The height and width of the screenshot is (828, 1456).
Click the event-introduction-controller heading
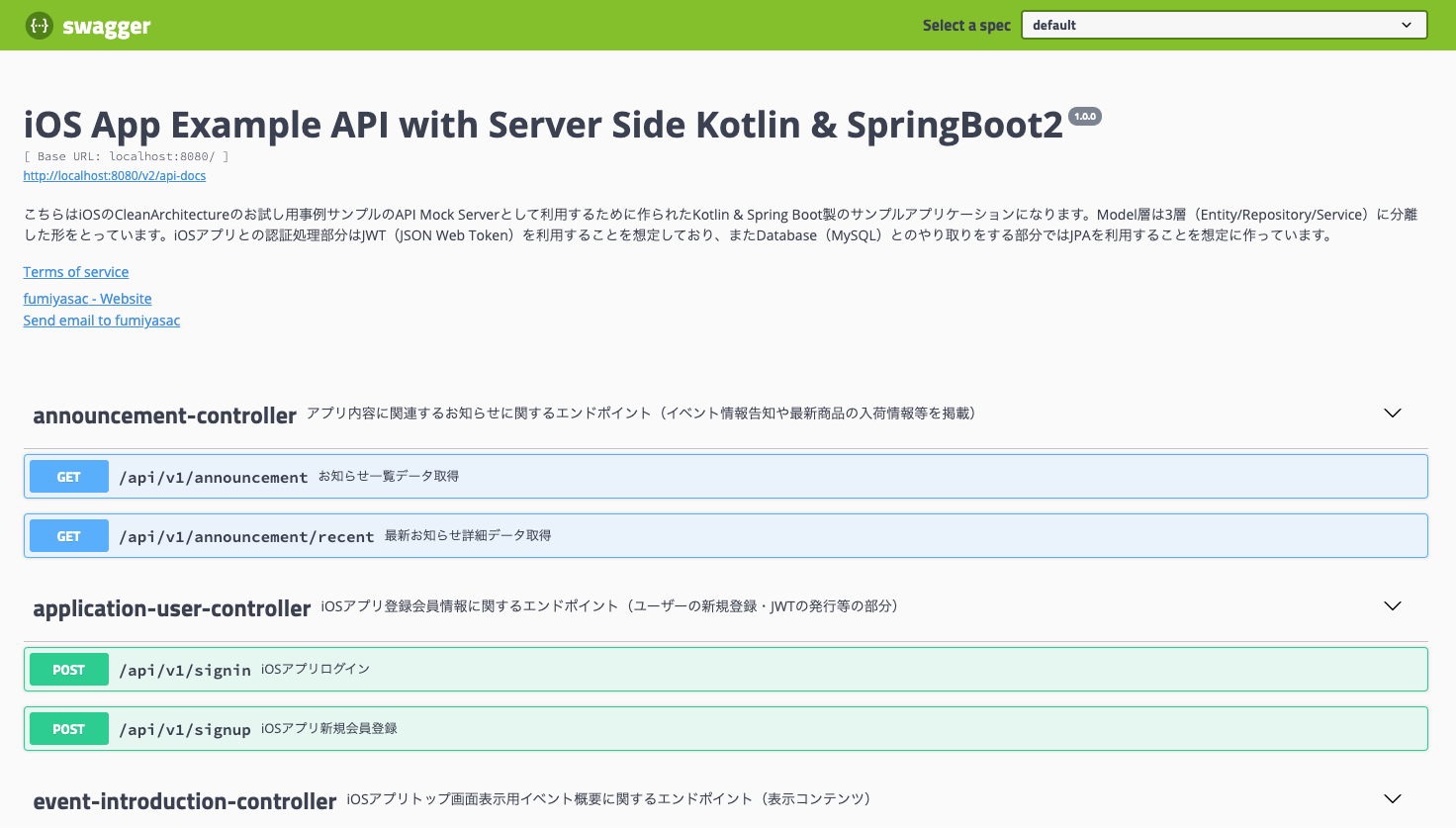185,801
